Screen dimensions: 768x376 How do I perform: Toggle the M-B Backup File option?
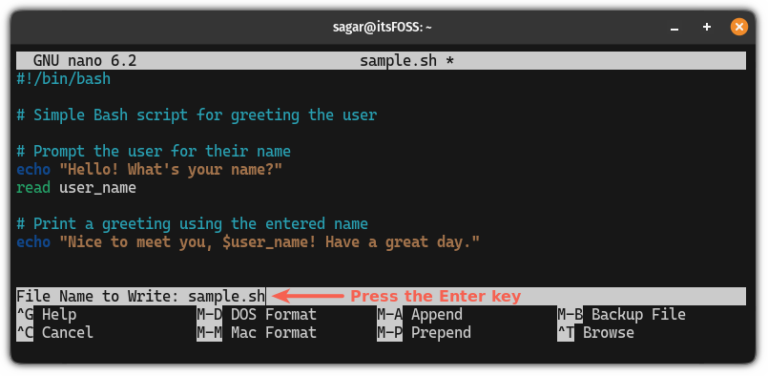tap(622, 314)
